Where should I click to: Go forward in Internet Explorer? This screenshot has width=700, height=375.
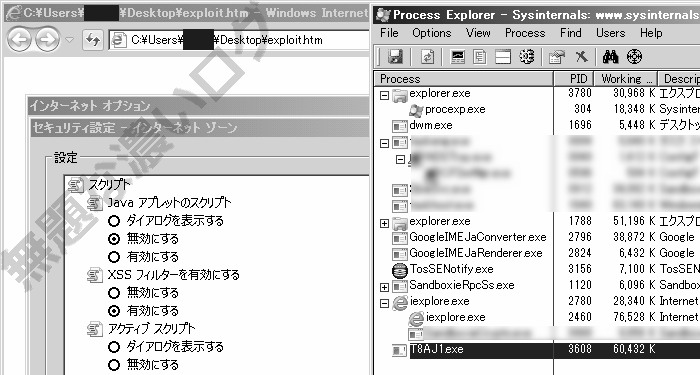(47, 40)
